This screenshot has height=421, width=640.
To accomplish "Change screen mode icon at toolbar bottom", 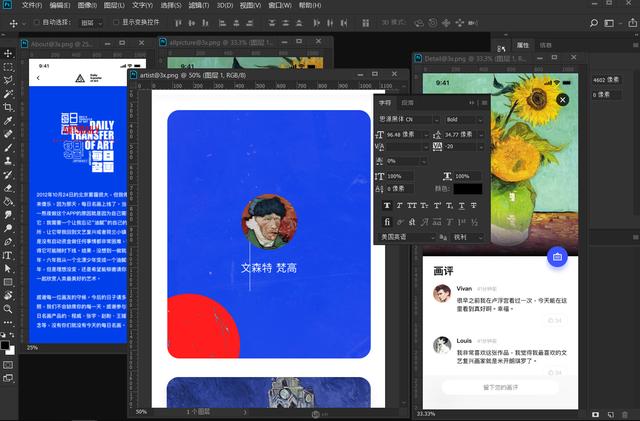I will point(8,378).
